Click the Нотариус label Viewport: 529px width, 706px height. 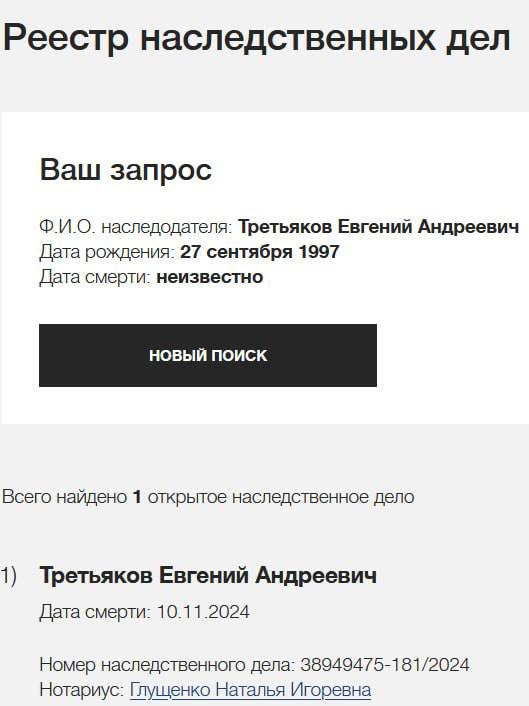[82, 690]
